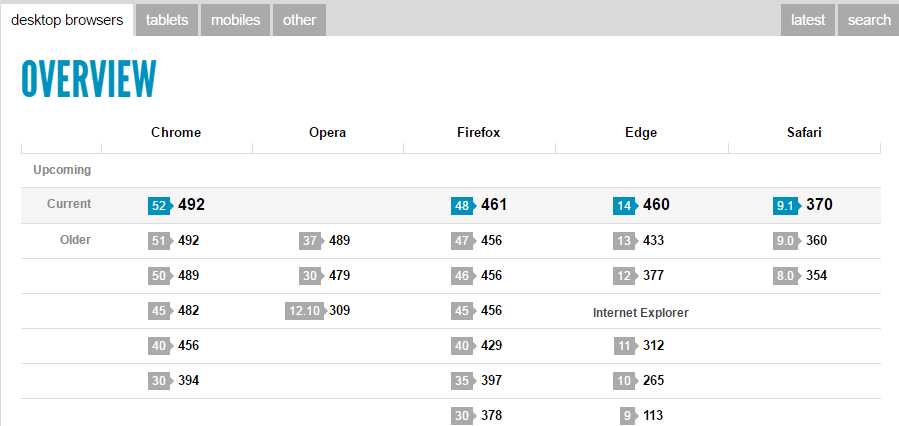The image size is (899, 426).
Task: Select the Safari score 360
Action: [816, 241]
